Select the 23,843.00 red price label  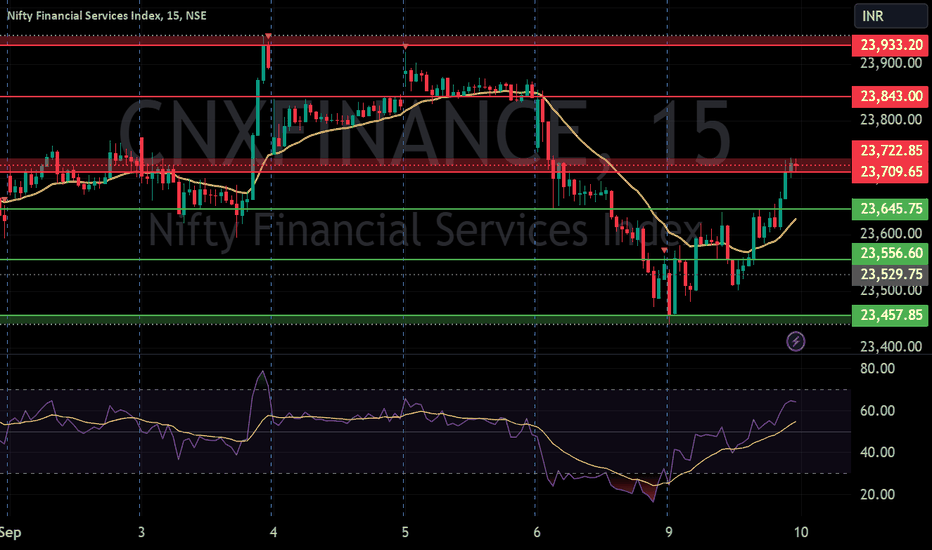pos(890,96)
